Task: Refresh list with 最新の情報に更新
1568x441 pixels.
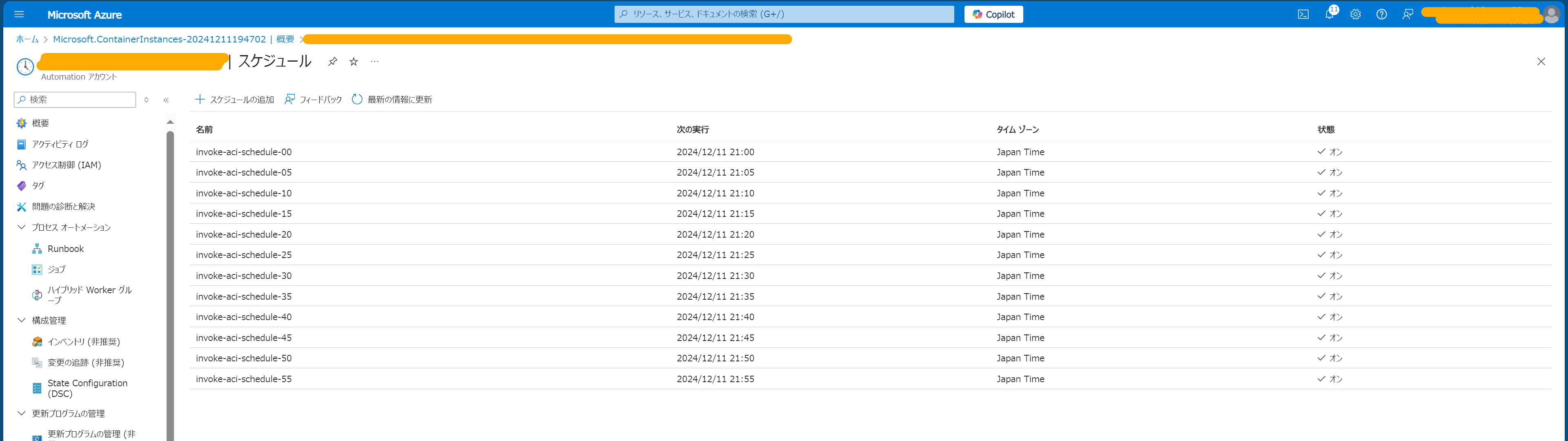Action: 392,99
